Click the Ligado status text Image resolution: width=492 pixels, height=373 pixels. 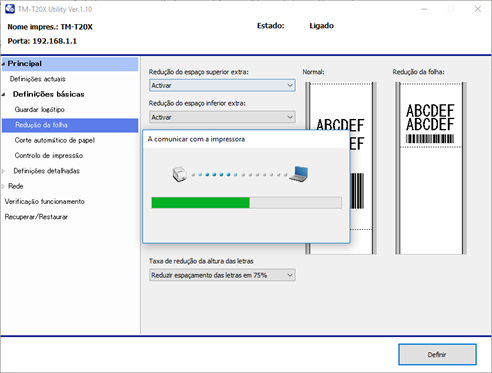click(x=321, y=26)
